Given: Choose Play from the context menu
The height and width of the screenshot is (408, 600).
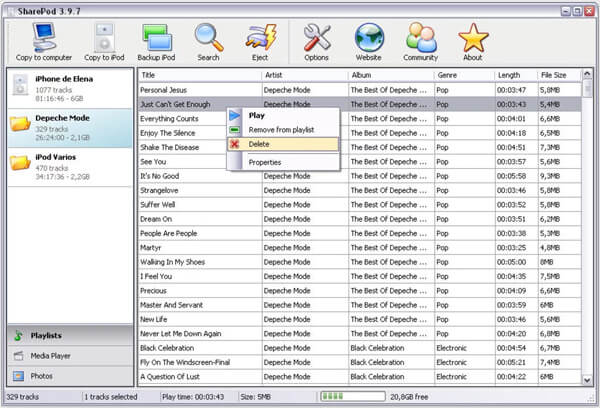Looking at the screenshot, I should (x=283, y=116).
